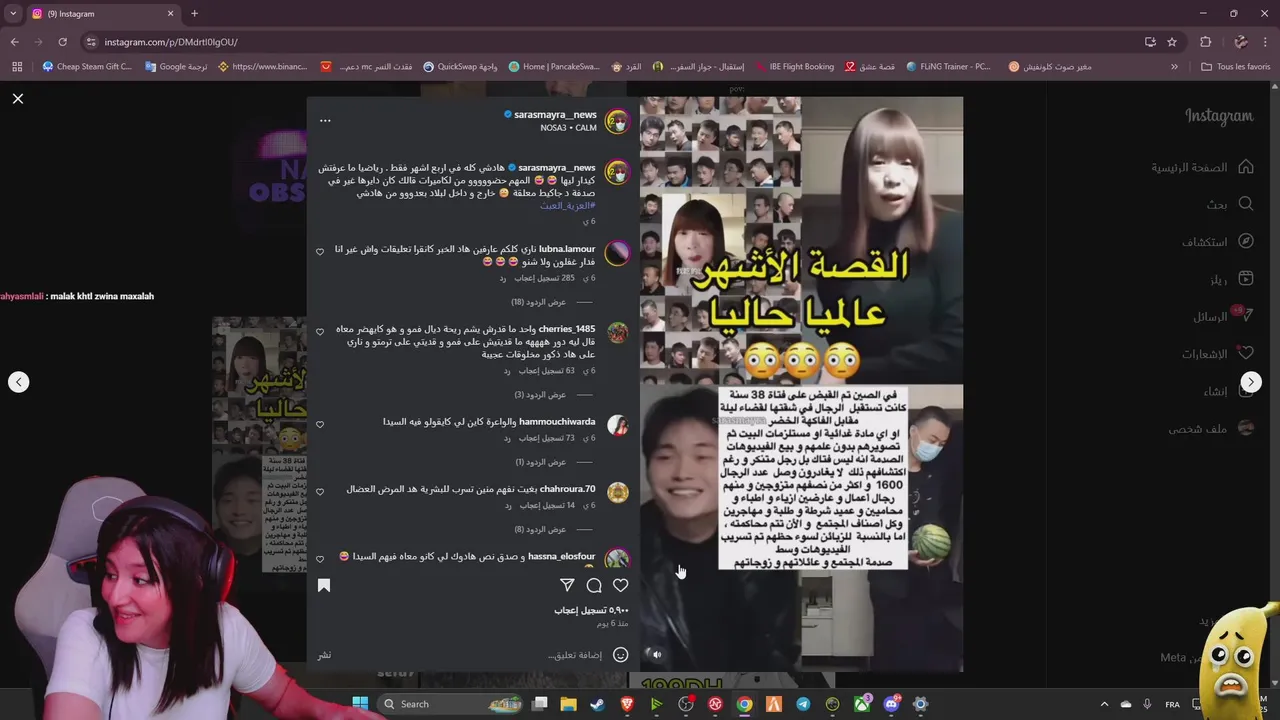Like the post with the heart icon
This screenshot has height=720, width=1280.
pyautogui.click(x=620, y=586)
